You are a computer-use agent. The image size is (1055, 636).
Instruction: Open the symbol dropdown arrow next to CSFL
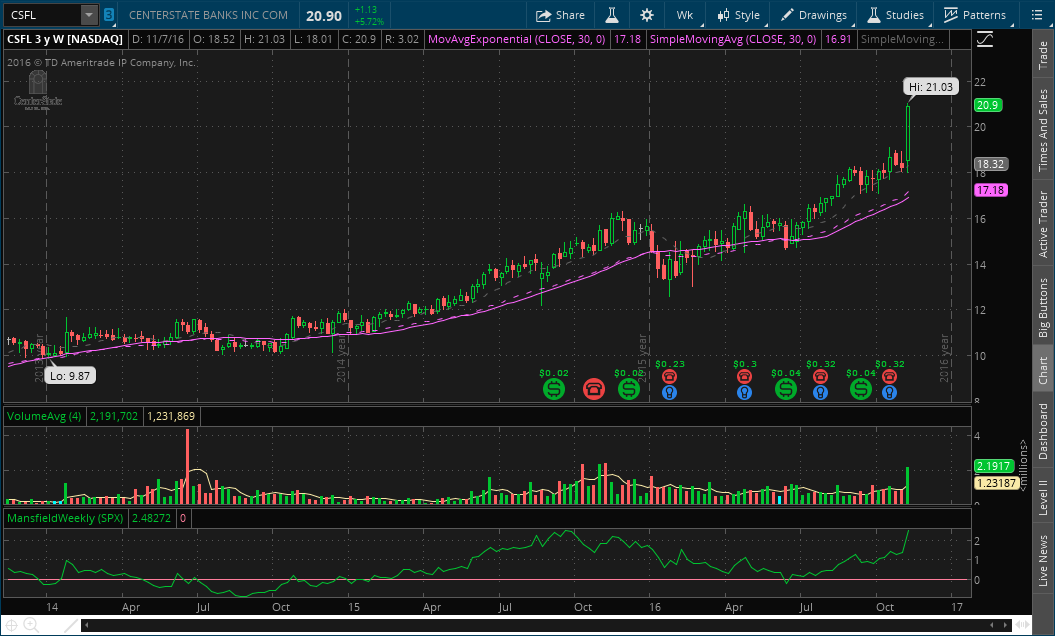(89, 15)
